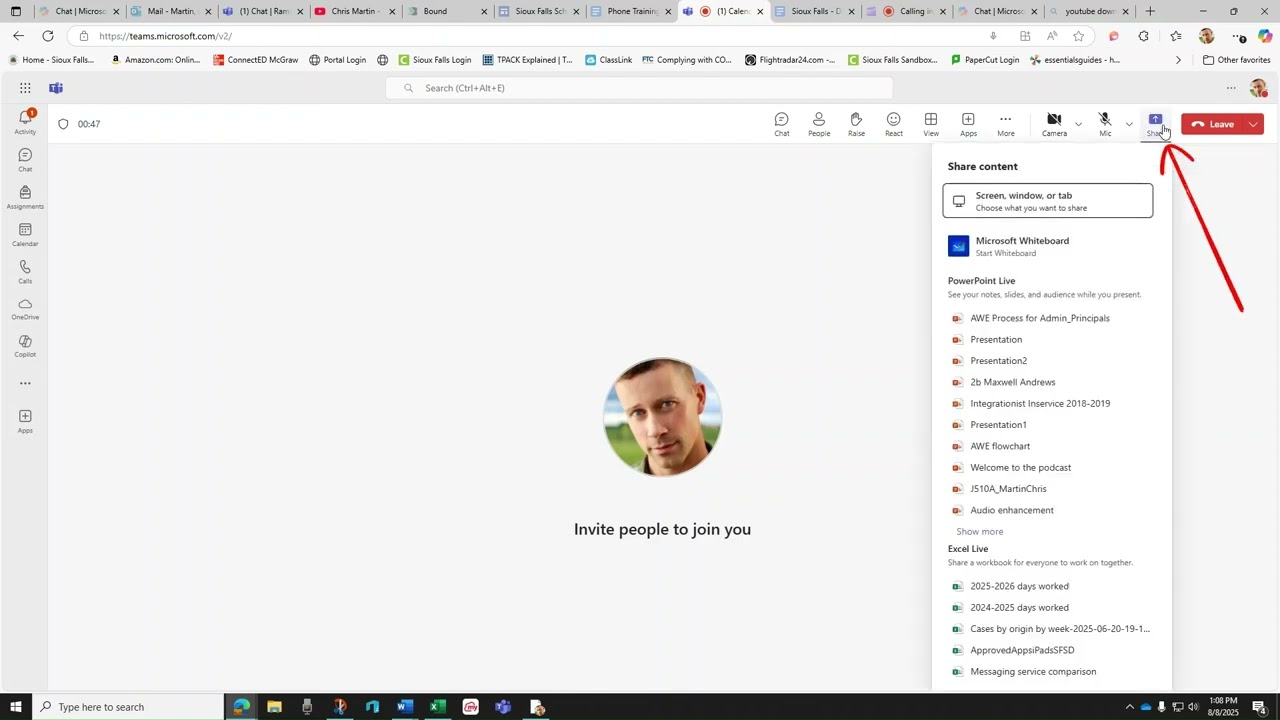Show more PowerPoint Live files

979,532
